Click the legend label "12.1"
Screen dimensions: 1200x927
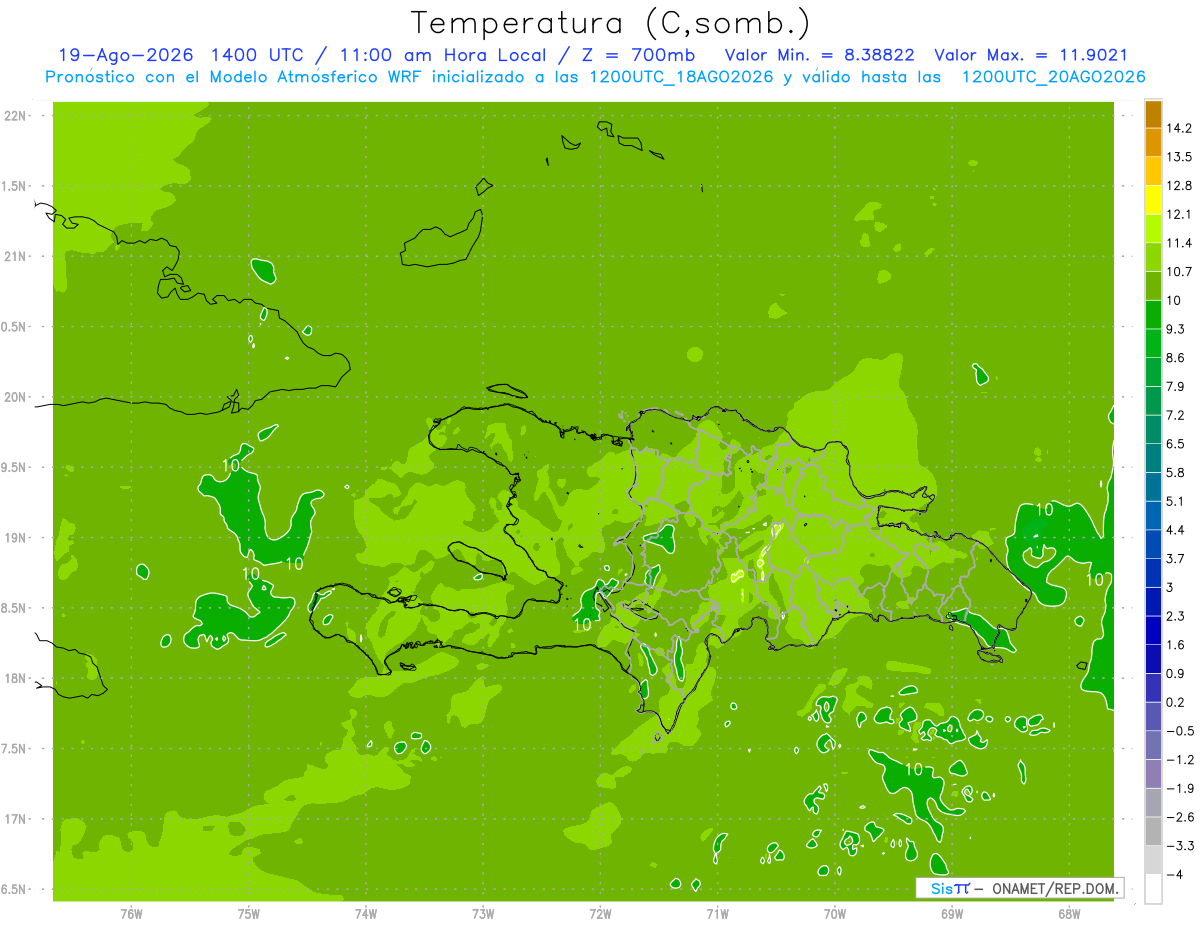[1180, 214]
